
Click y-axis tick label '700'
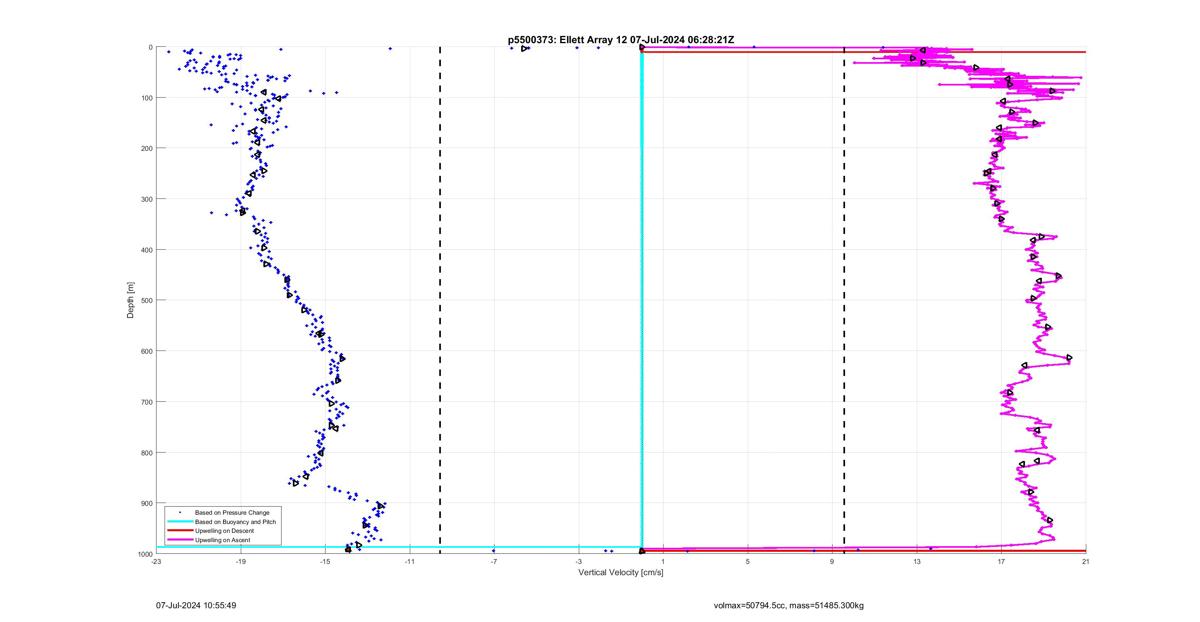pos(145,402)
